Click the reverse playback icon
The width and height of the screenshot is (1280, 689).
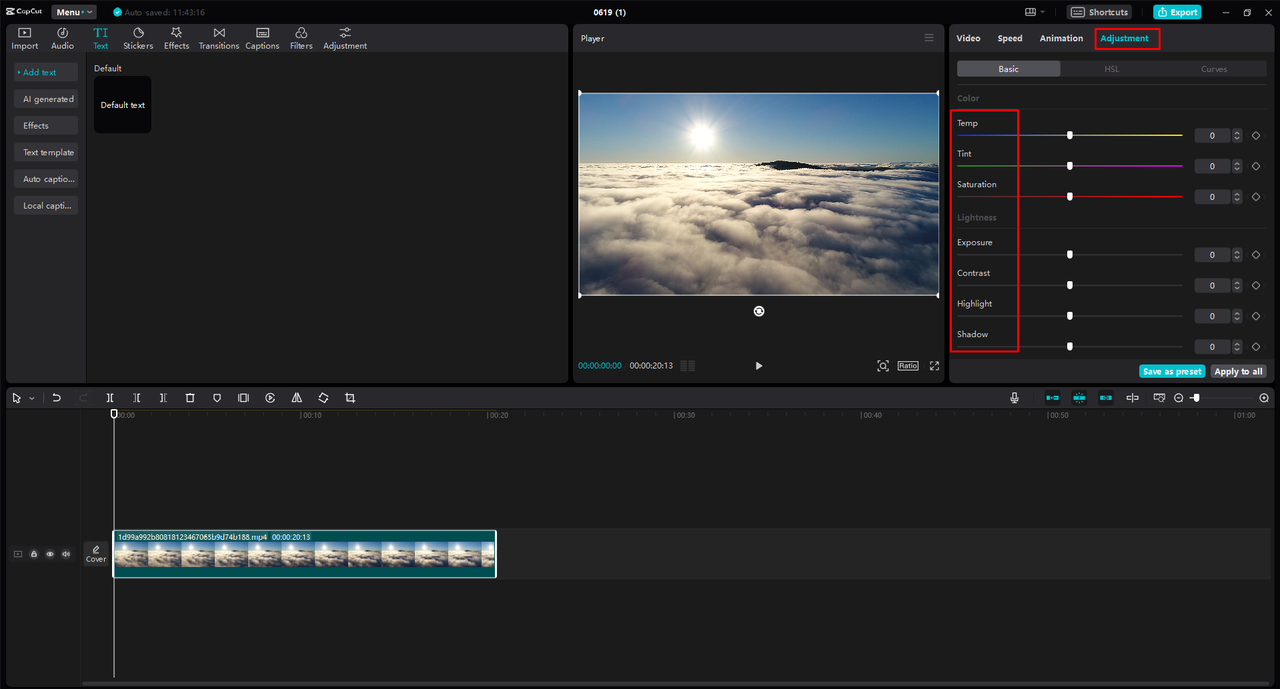(x=270, y=398)
